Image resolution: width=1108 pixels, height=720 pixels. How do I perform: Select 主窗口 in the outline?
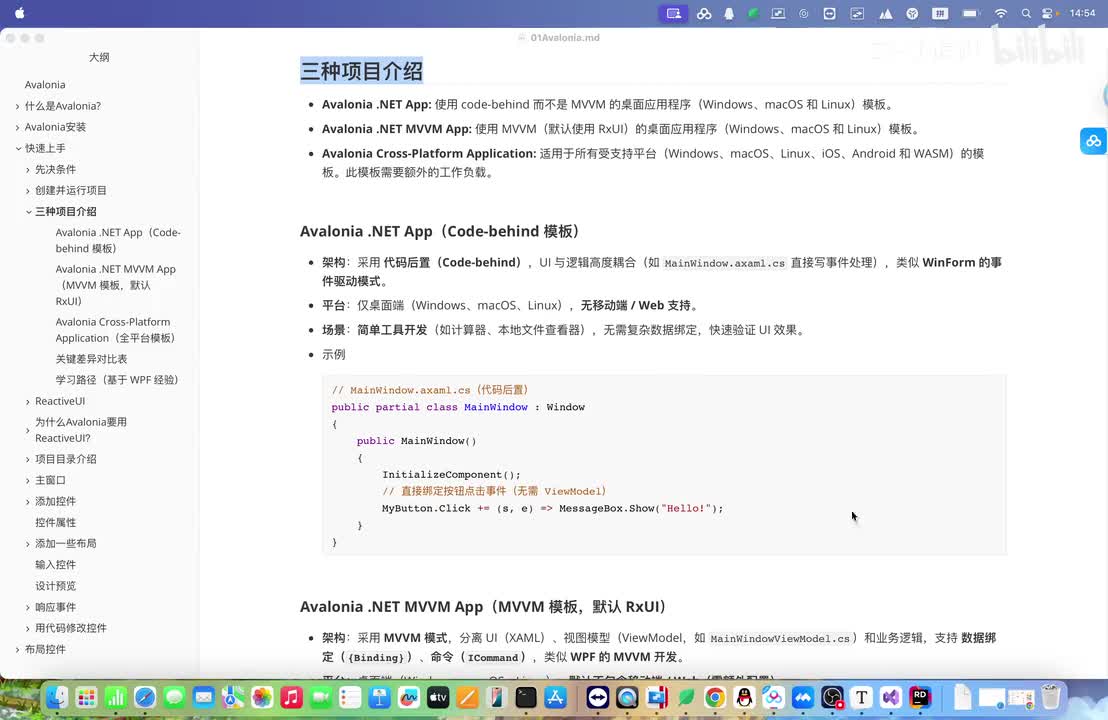50,480
